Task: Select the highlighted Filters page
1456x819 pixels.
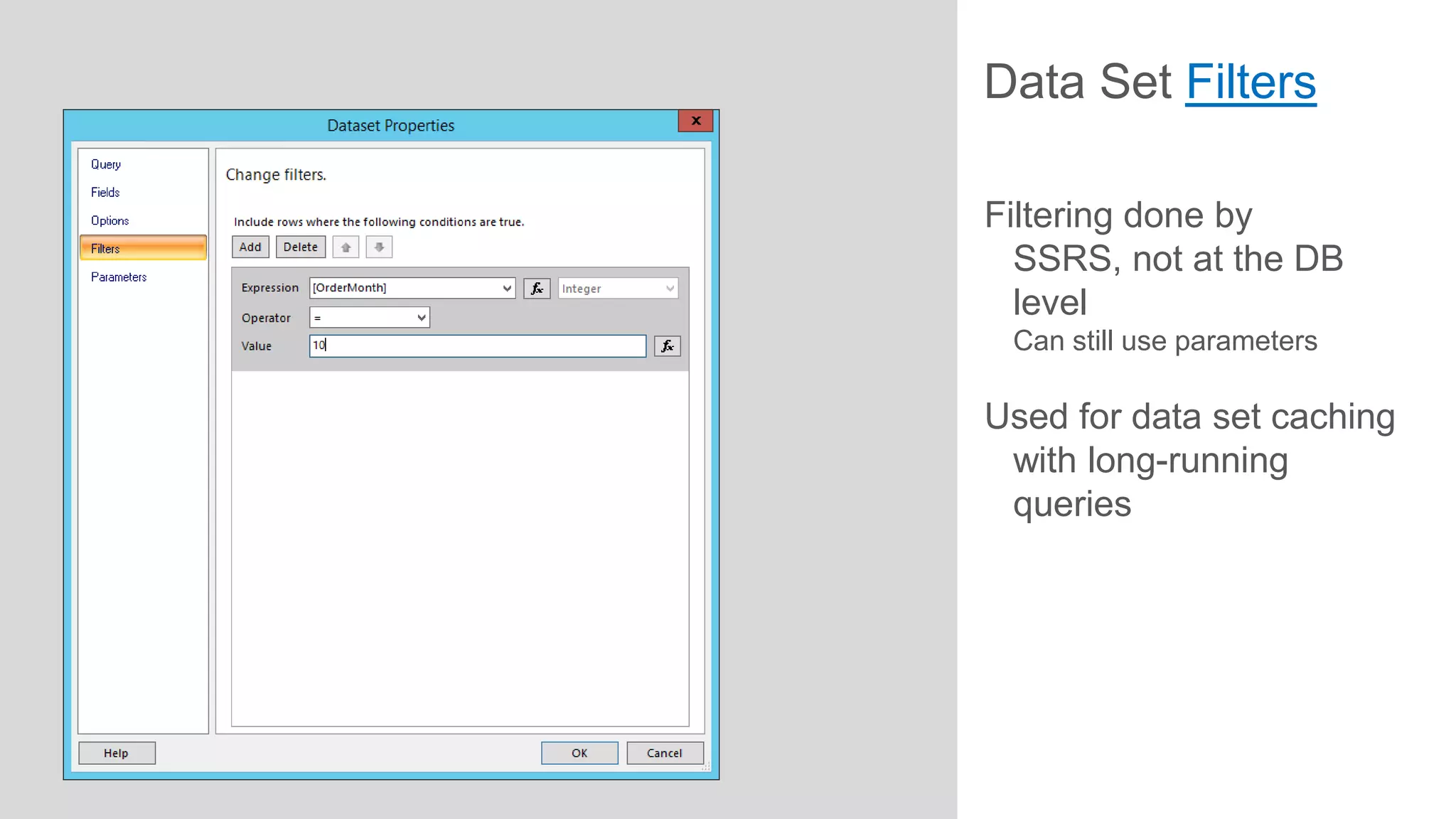Action: pyautogui.click(x=143, y=248)
